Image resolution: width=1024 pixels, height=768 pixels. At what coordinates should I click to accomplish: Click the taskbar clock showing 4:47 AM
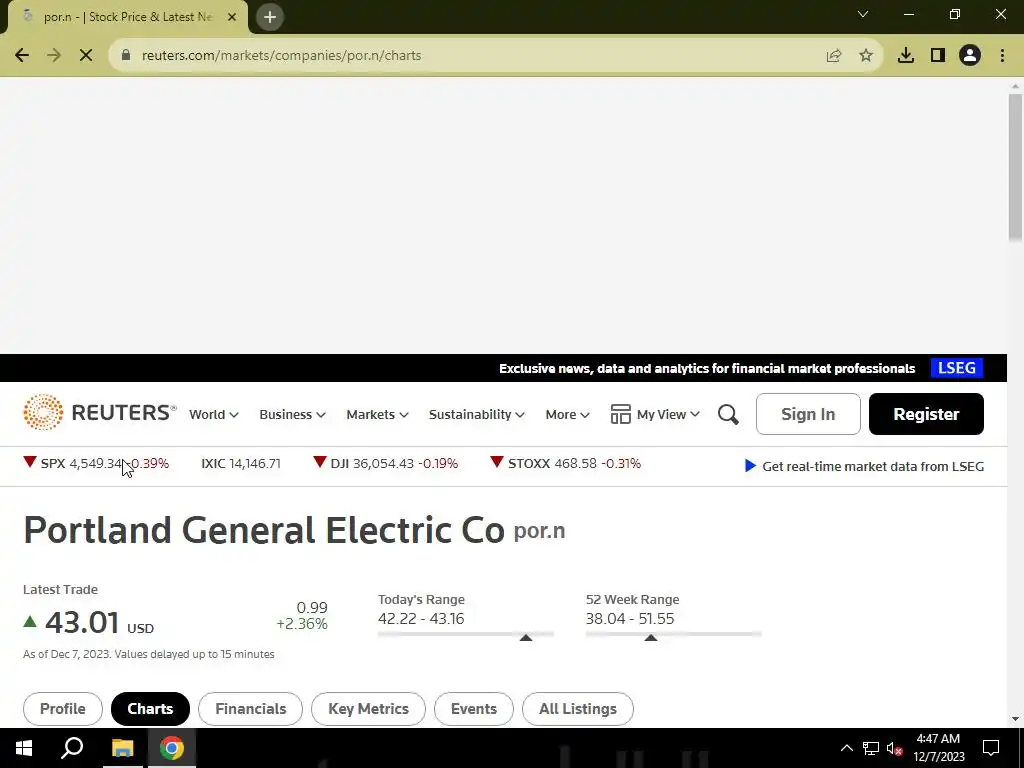pyautogui.click(x=938, y=748)
